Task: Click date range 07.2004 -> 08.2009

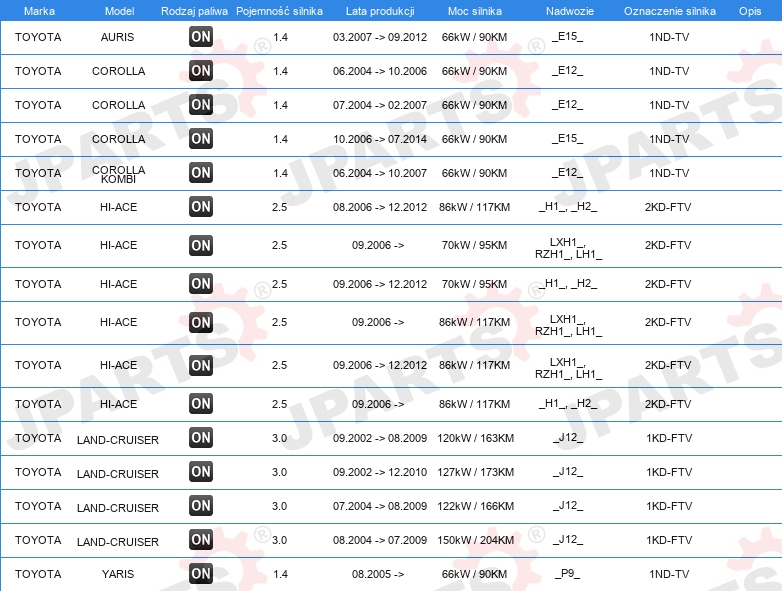Action: click(x=380, y=506)
